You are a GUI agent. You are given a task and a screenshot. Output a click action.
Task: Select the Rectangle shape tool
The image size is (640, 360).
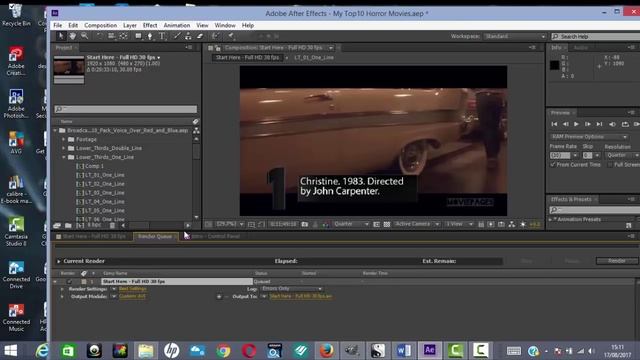[138, 36]
